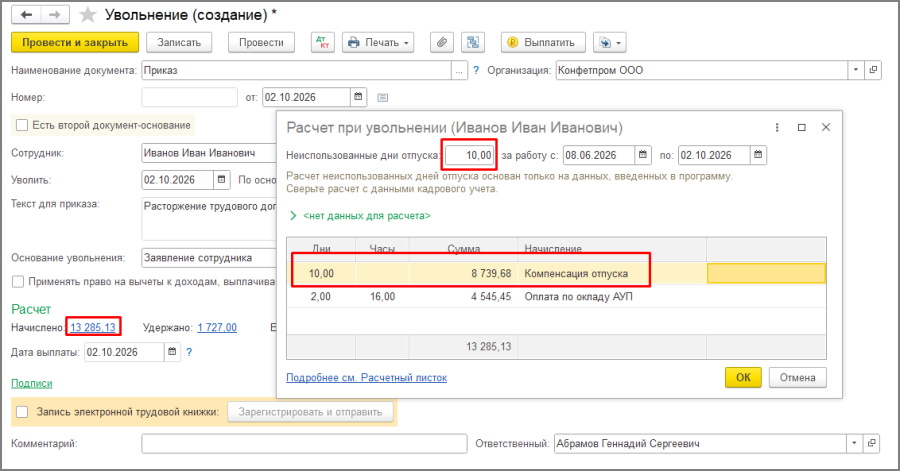
Task: Toggle 'Есть второй документ-основание' checkbox
Action: point(22,125)
